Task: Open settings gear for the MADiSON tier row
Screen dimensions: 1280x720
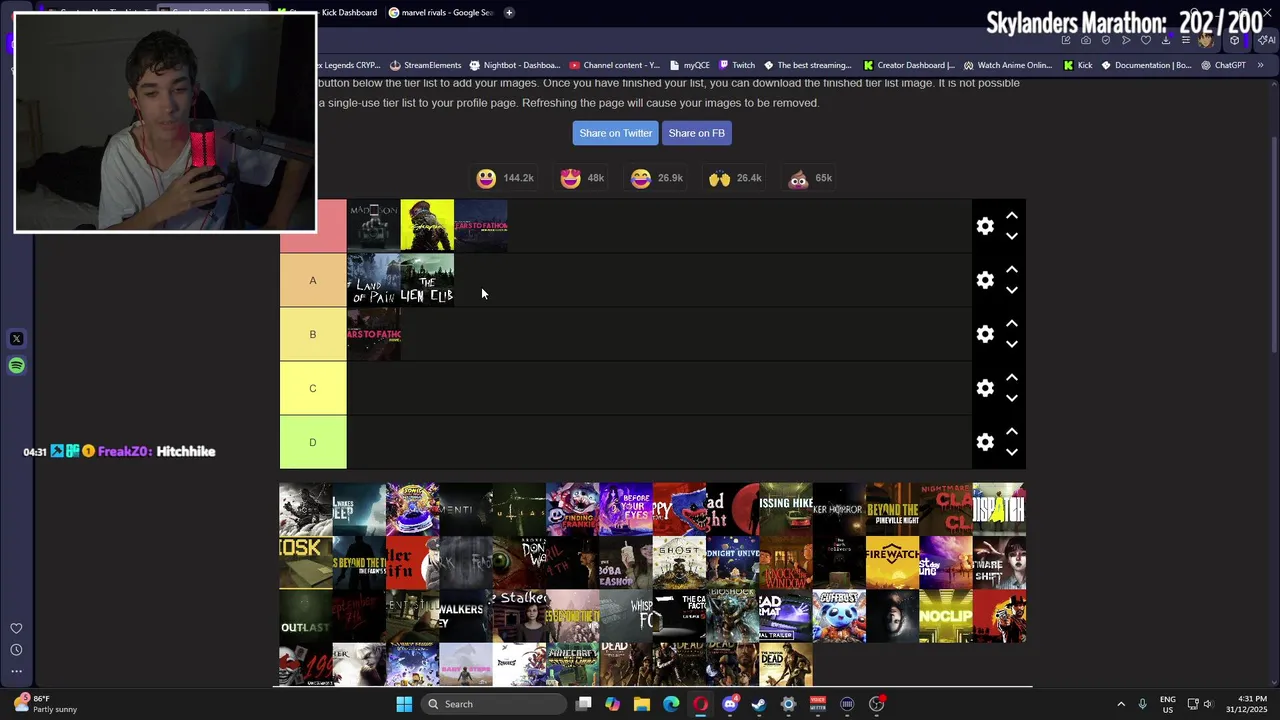Action: (985, 226)
